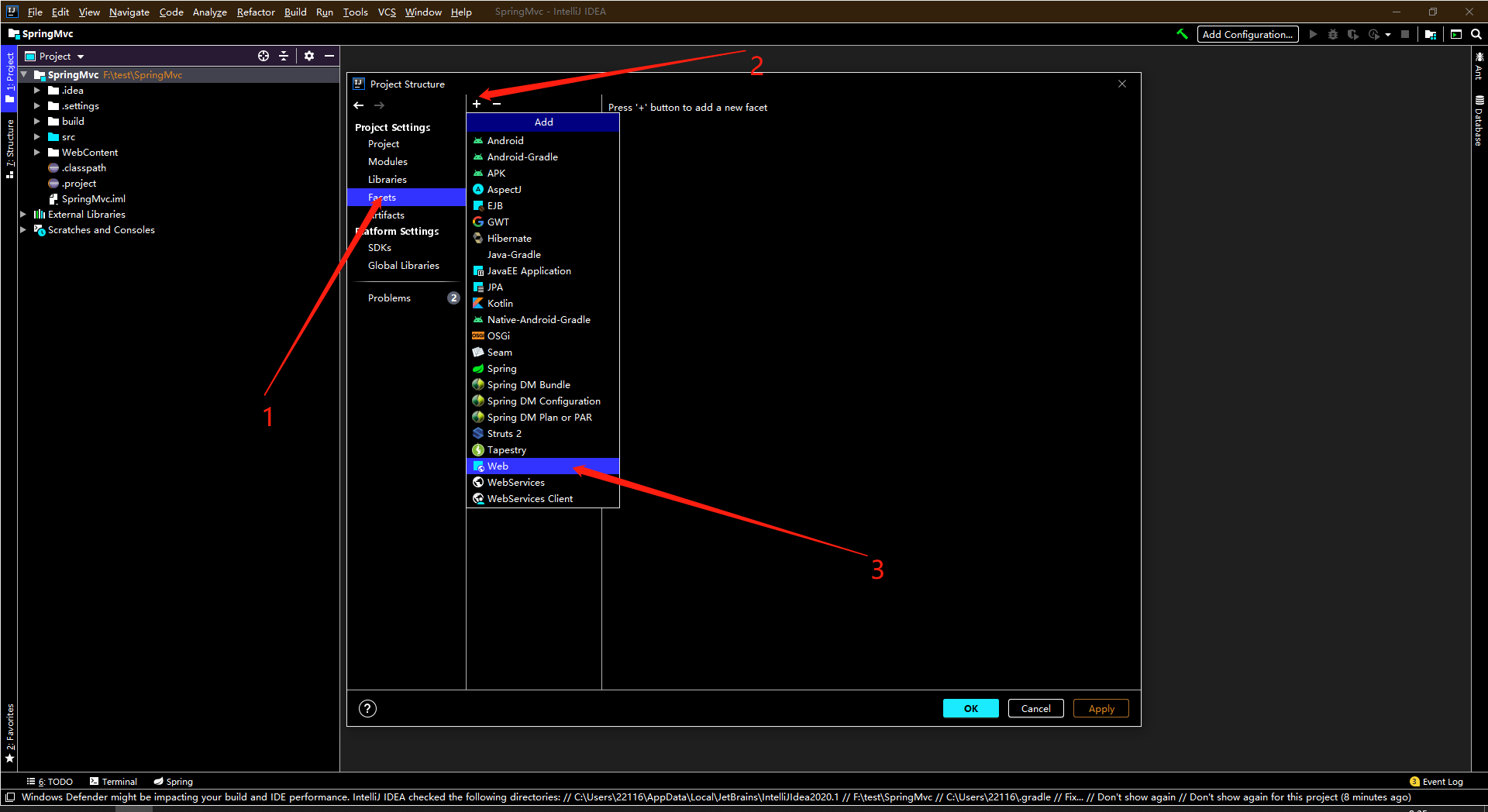Add a new facet with the plus icon
The height and width of the screenshot is (812, 1488).
pos(476,103)
